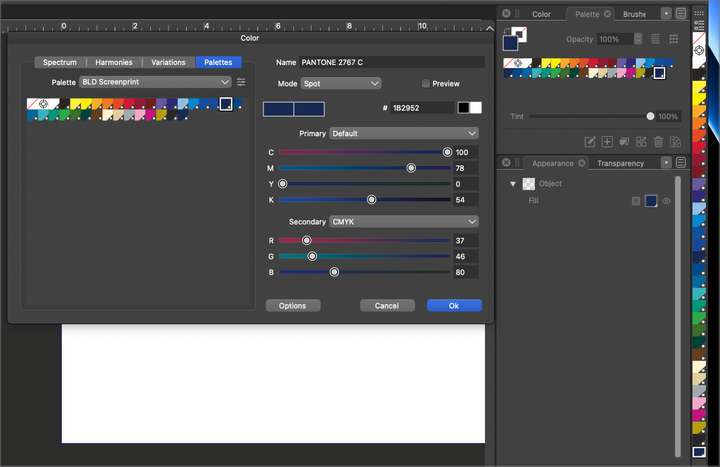The height and width of the screenshot is (467, 720).
Task: Open the Mode dropdown set to Spot
Action: (341, 84)
